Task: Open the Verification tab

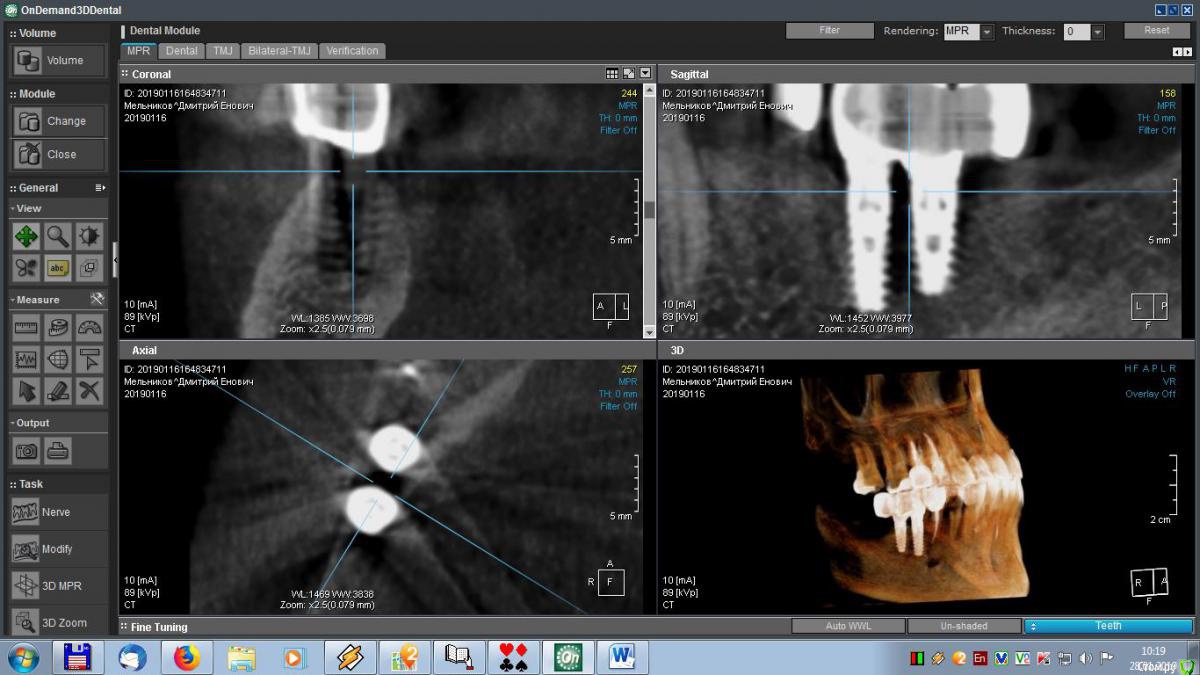Action: point(352,51)
